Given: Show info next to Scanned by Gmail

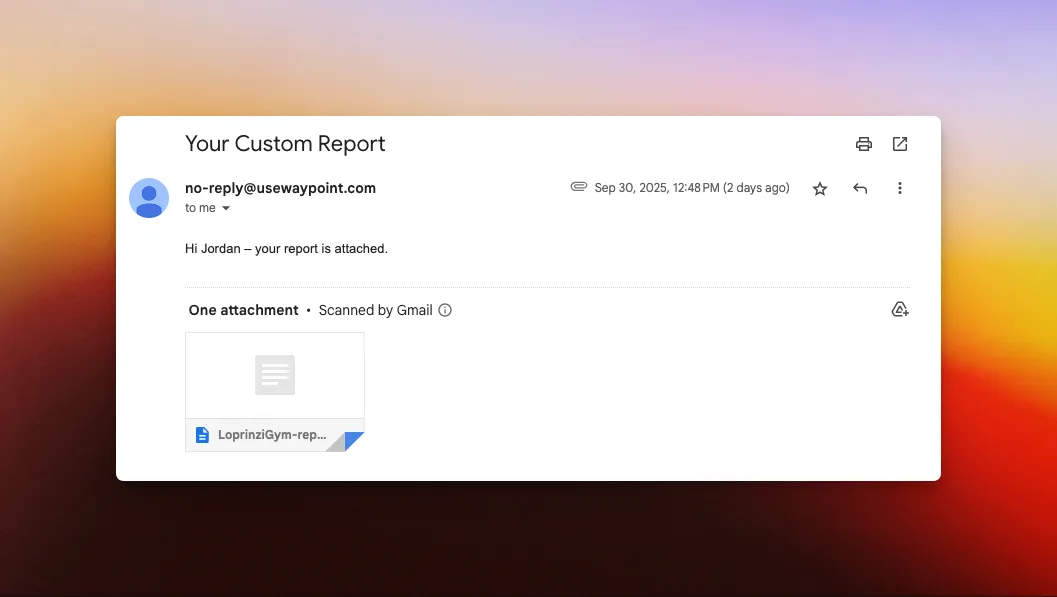Looking at the screenshot, I should point(446,310).
